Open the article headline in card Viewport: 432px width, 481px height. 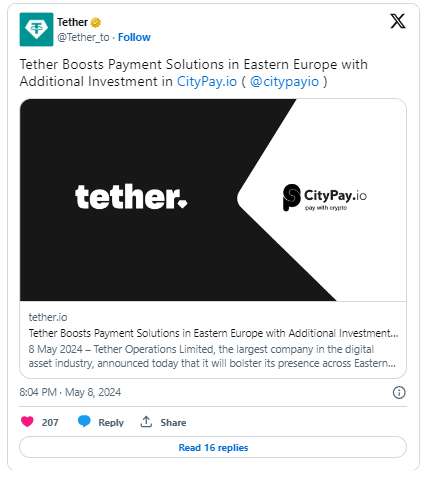[x=213, y=333]
